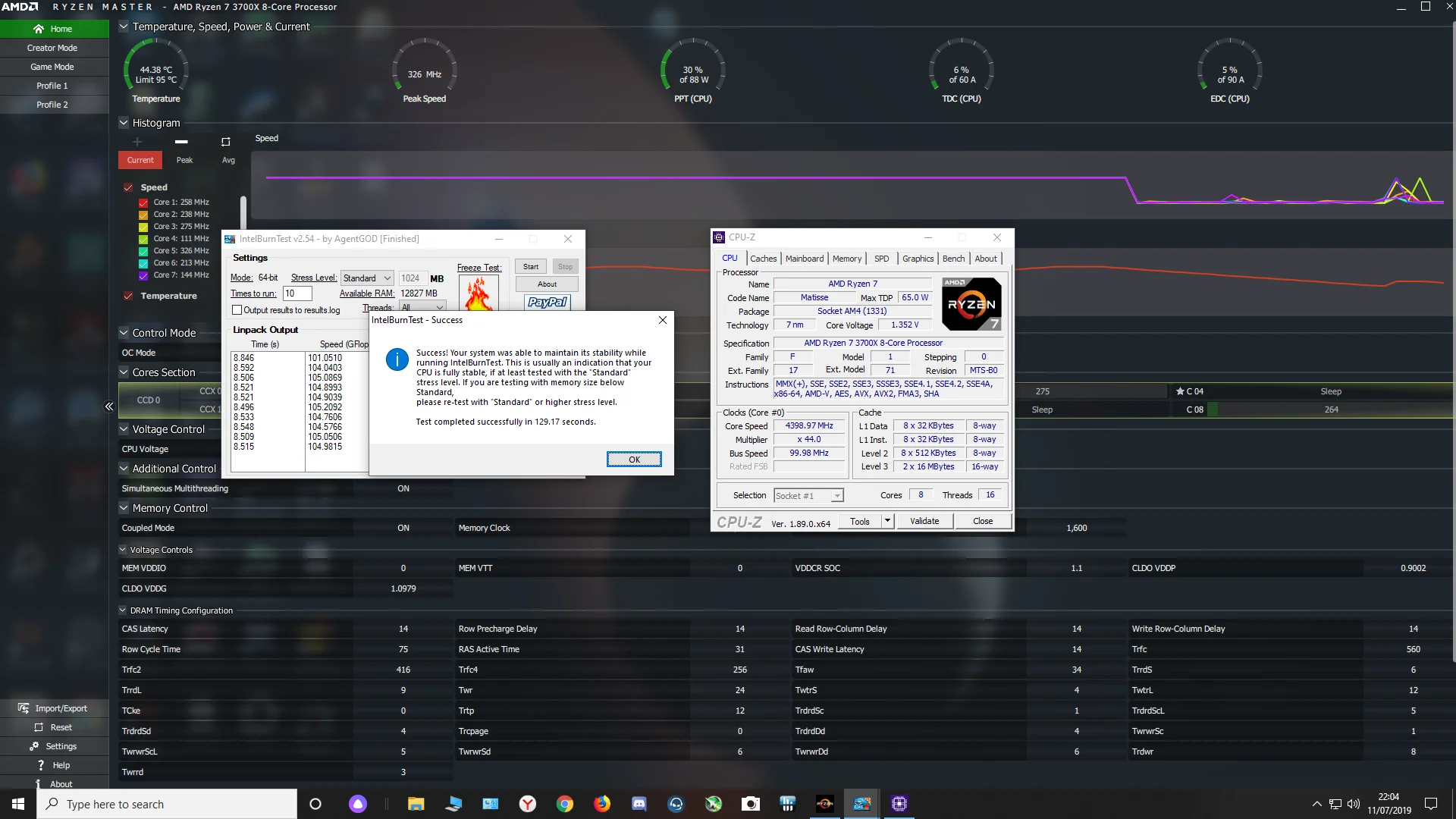The height and width of the screenshot is (819, 1456).
Task: Select the Peak histogram view
Action: pos(184,160)
